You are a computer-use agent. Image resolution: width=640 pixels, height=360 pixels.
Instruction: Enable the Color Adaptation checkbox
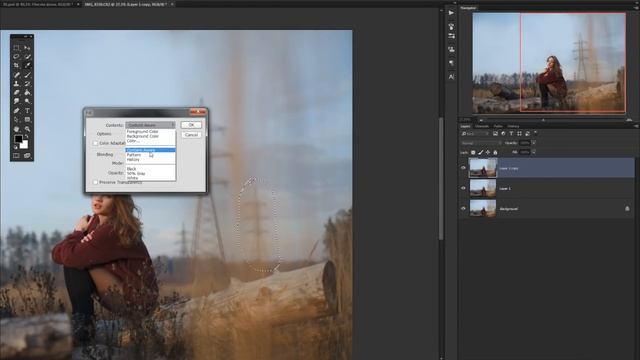click(95, 143)
